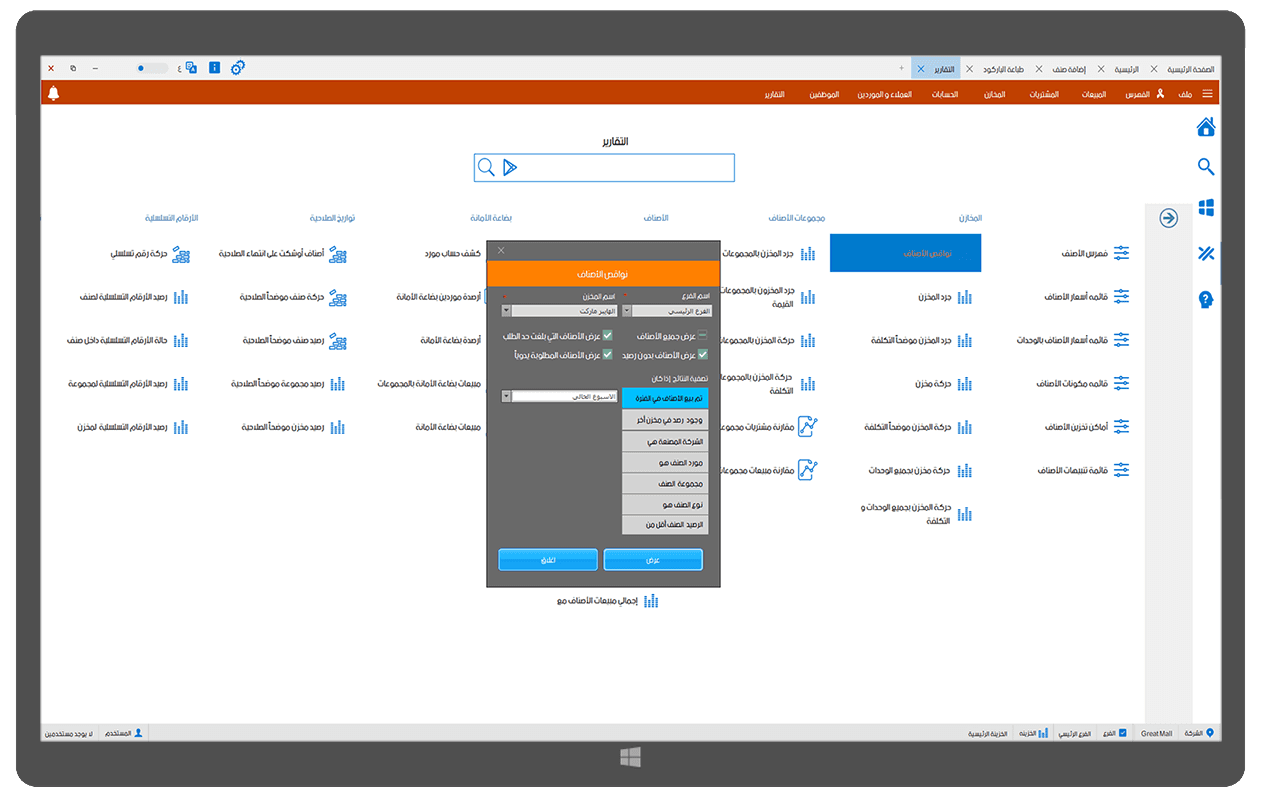Viewport: 1262px width, 797px height.
Task: Click the notification bell icon
Action: (54, 93)
